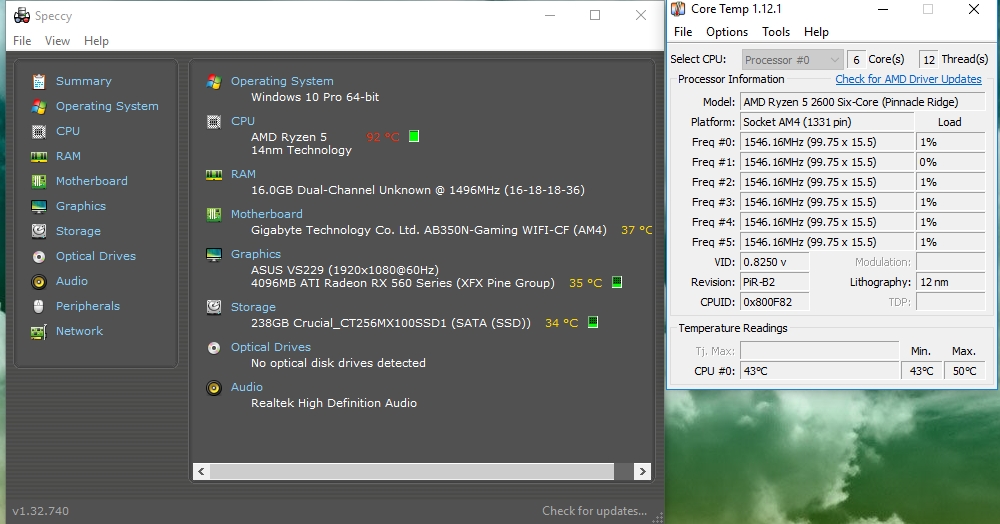Click Speccy version text v1.32.740
This screenshot has width=1000, height=524.
(40, 511)
